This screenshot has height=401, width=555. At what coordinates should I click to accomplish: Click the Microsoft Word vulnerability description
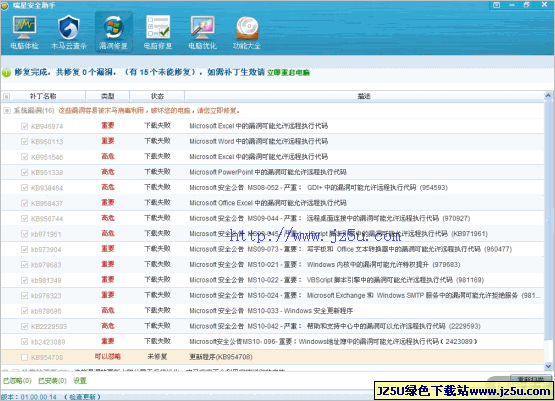[x=259, y=141]
